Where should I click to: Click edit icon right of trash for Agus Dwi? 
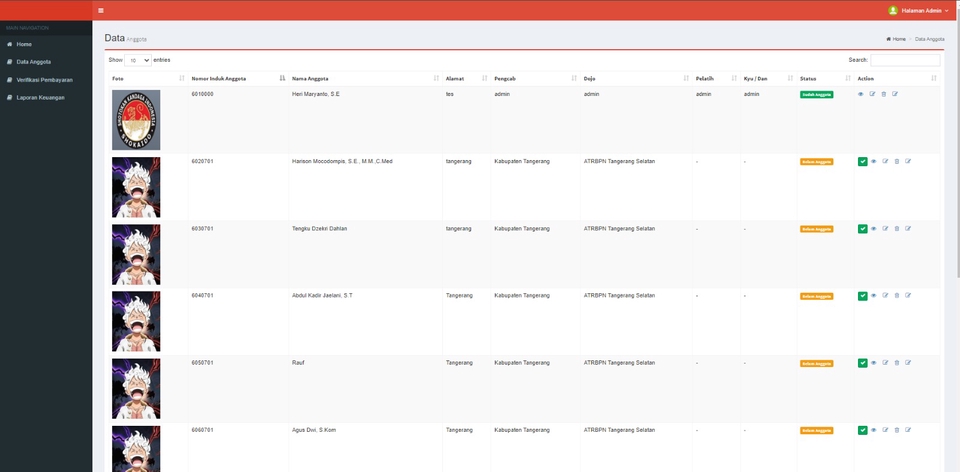[x=908, y=430]
